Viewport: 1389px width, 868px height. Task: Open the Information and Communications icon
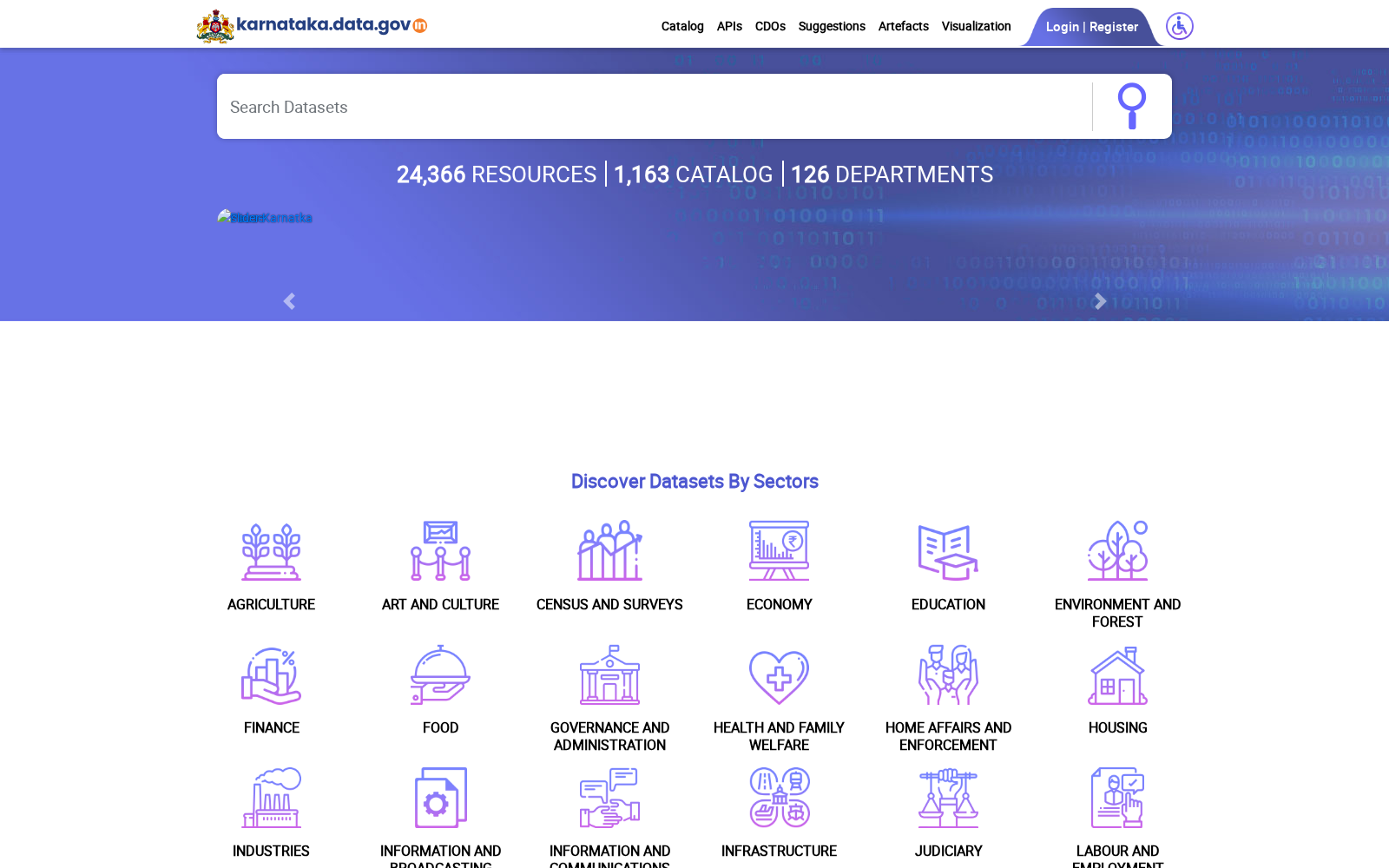(609, 798)
